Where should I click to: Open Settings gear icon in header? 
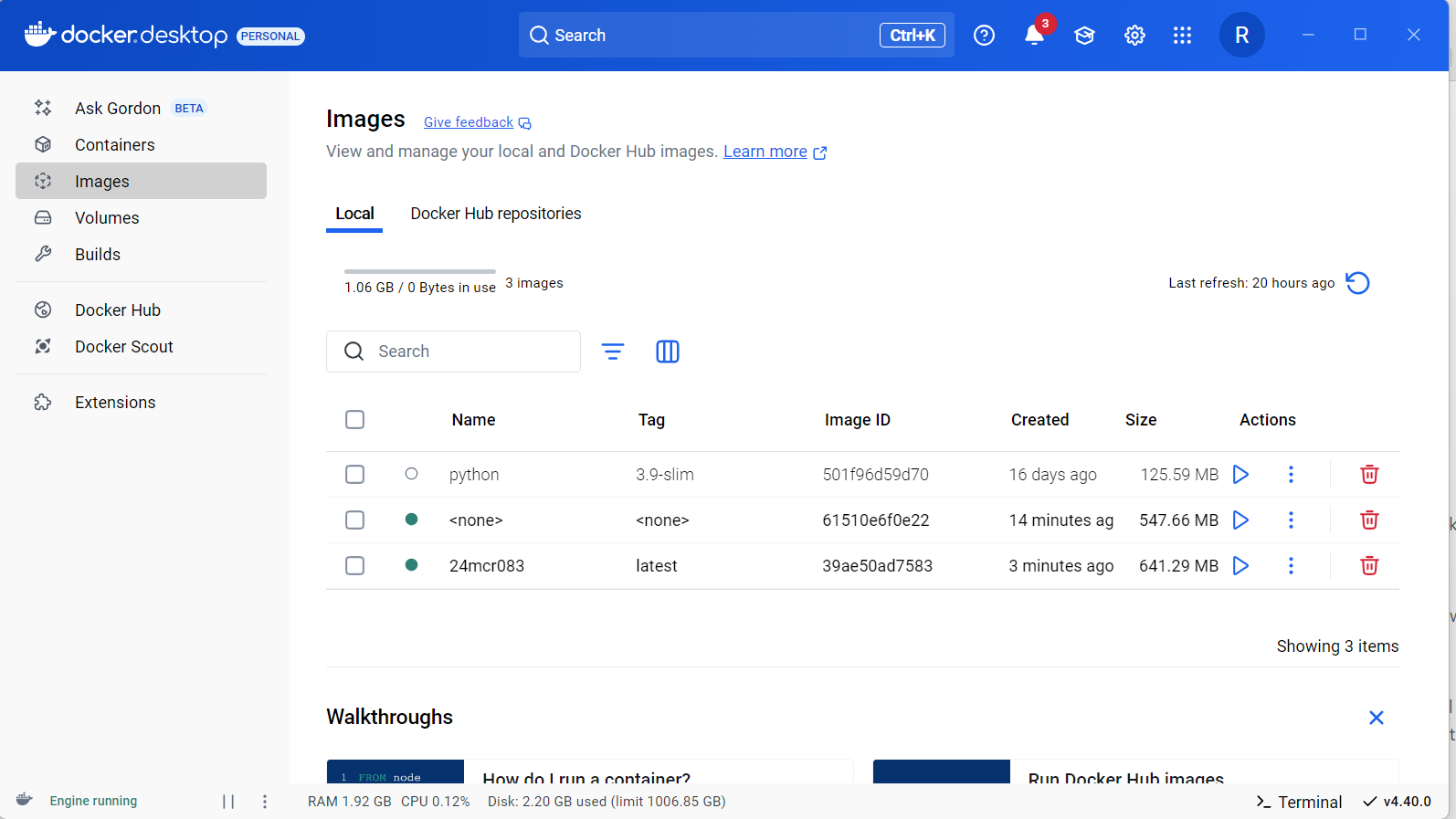(x=1134, y=36)
